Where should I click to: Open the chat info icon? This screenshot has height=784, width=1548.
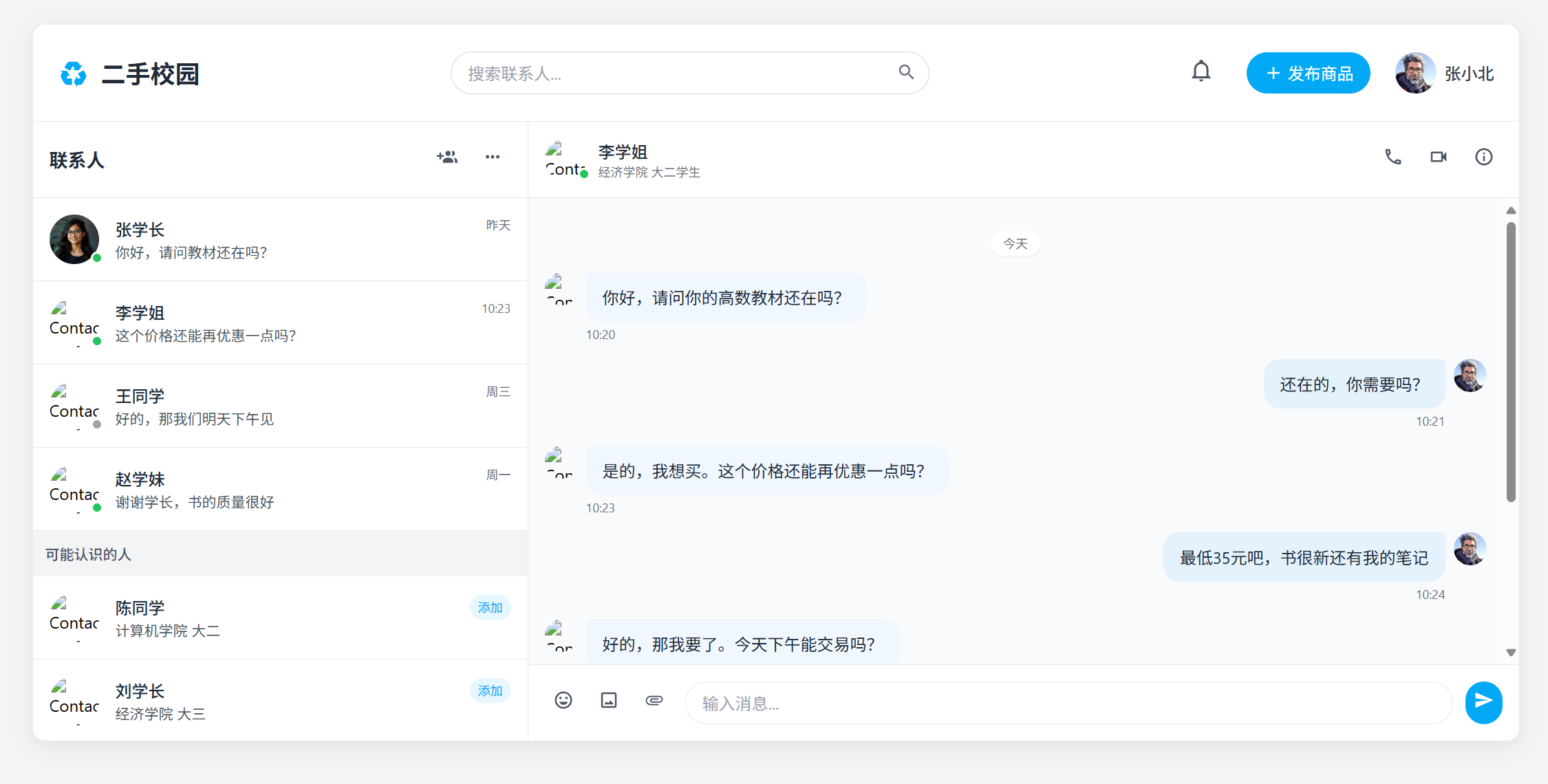tap(1483, 157)
